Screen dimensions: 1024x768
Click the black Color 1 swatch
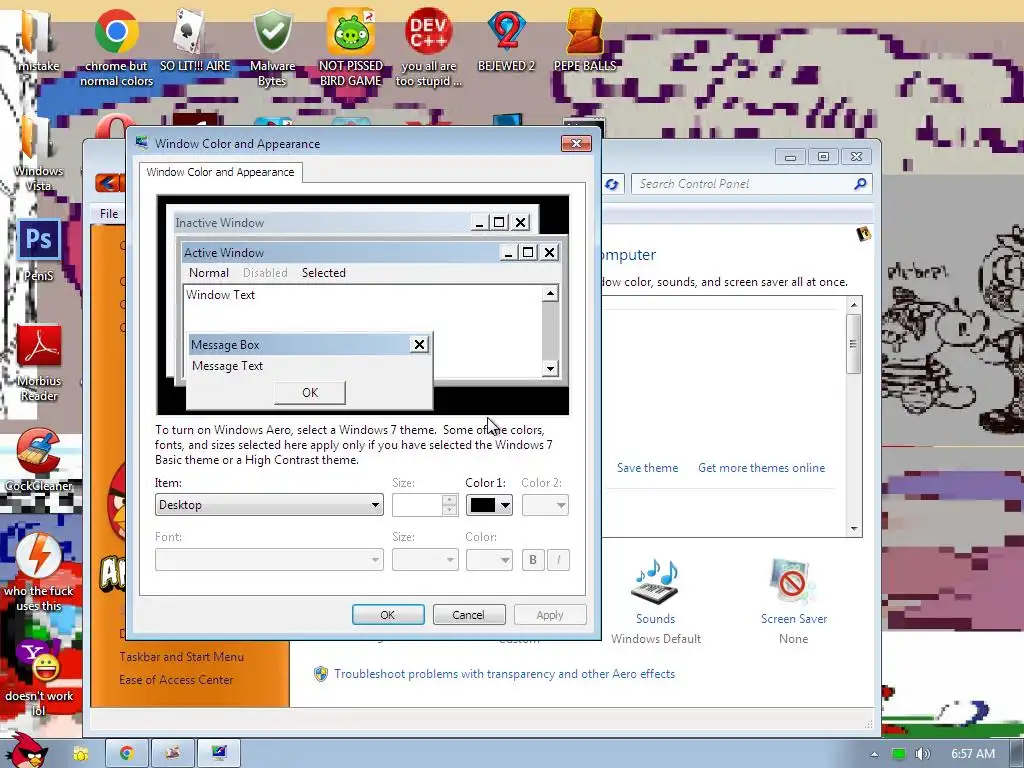483,505
